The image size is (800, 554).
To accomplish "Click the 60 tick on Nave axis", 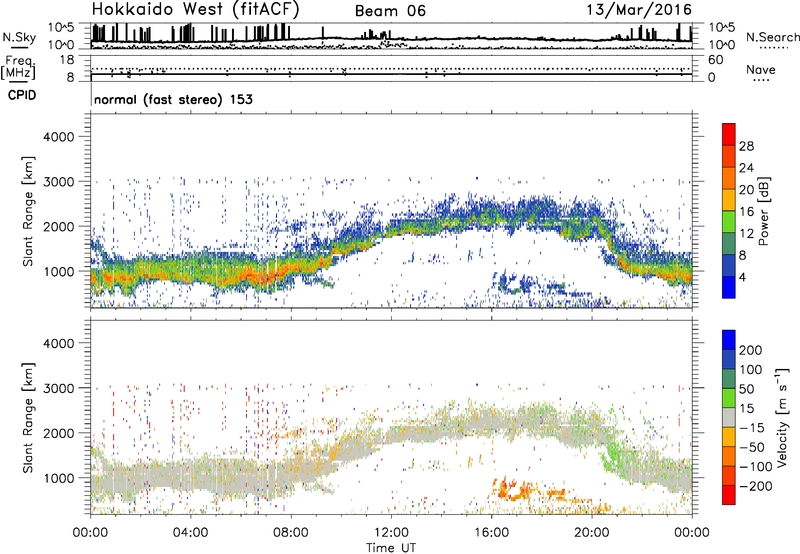I will tap(715, 60).
